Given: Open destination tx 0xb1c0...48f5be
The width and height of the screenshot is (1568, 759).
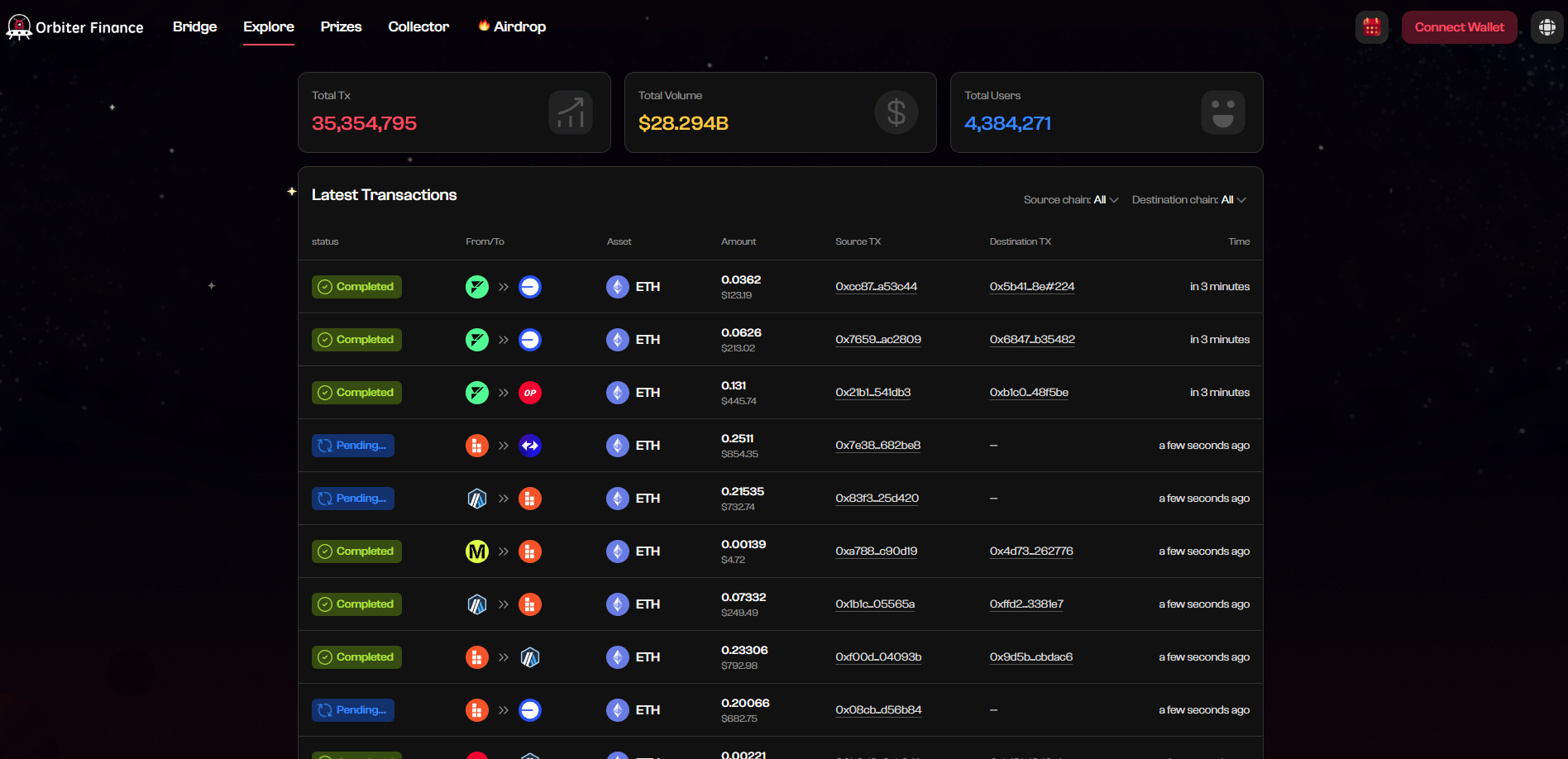Looking at the screenshot, I should (x=1029, y=393).
